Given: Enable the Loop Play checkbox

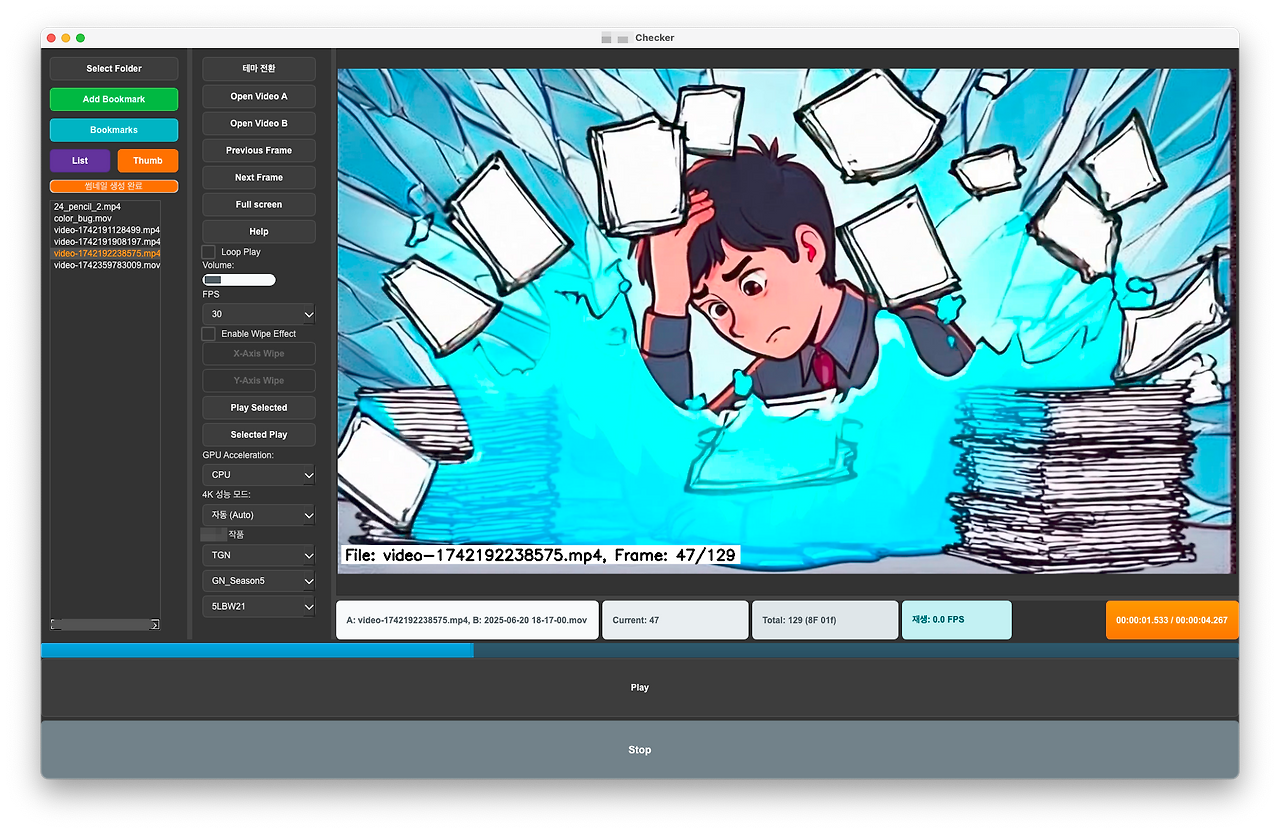Looking at the screenshot, I should [209, 252].
